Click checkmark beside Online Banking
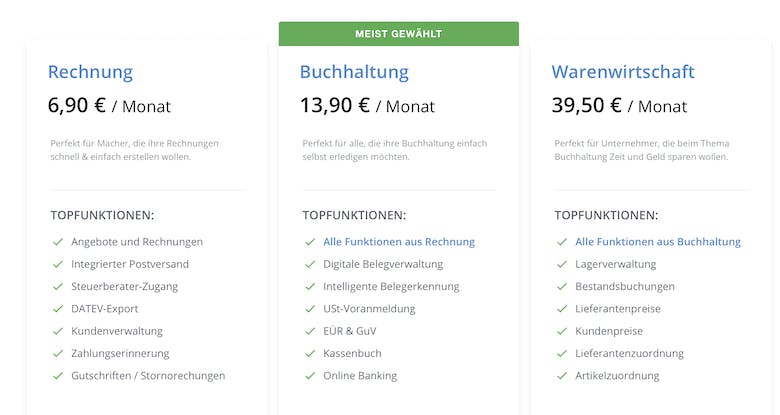The height and width of the screenshot is (415, 780). [310, 376]
